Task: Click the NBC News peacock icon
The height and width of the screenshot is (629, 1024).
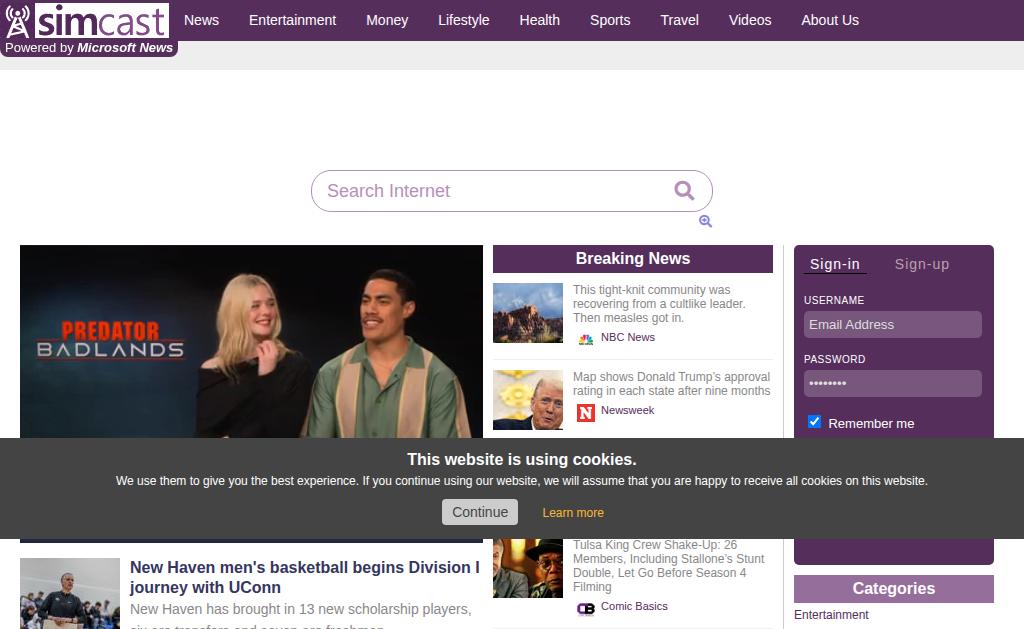Action: click(586, 339)
